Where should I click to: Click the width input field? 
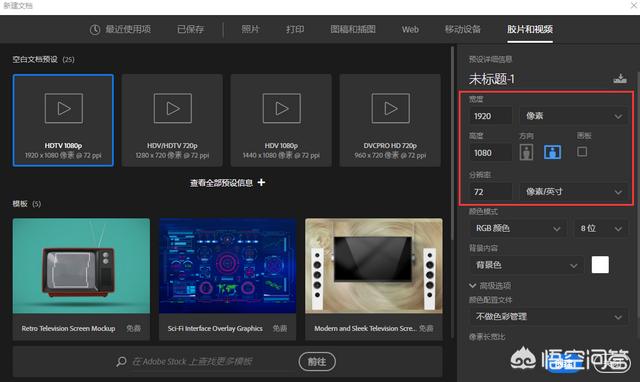491,116
